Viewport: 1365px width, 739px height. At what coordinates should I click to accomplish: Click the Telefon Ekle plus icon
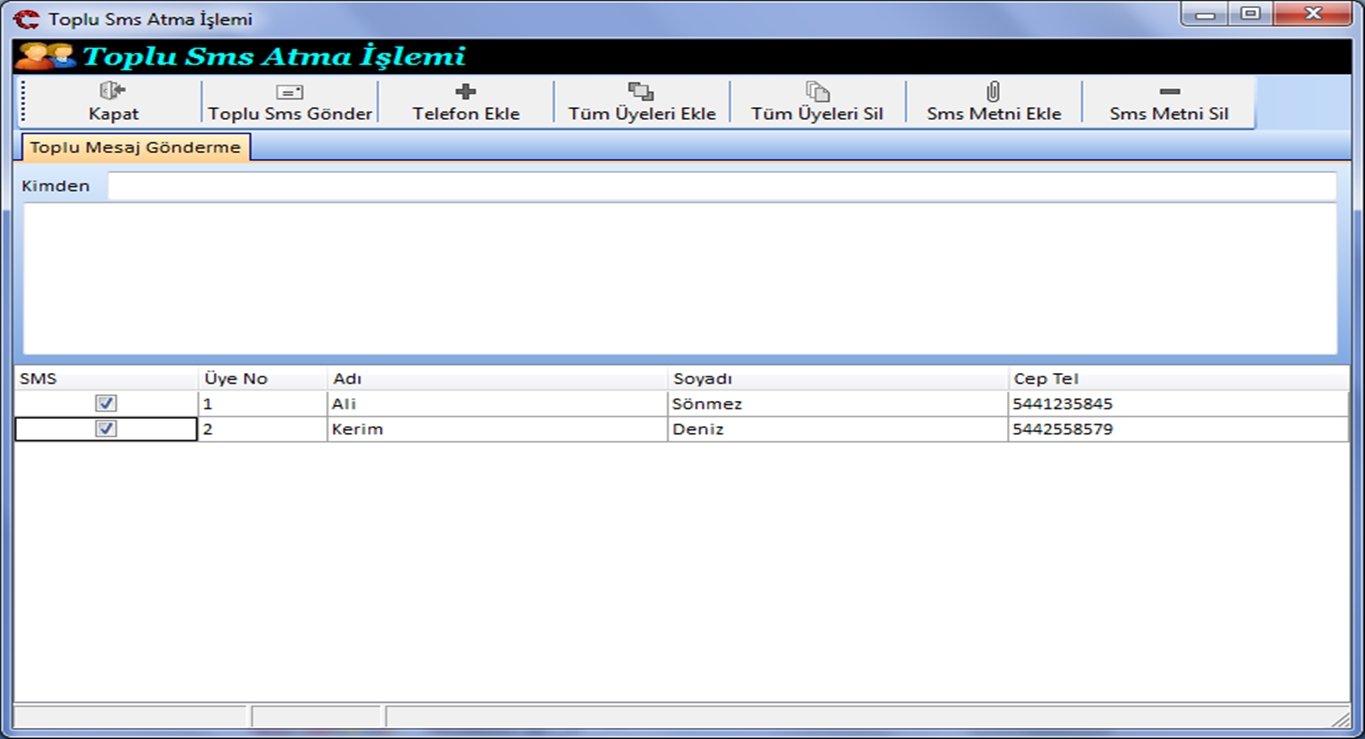click(465, 92)
